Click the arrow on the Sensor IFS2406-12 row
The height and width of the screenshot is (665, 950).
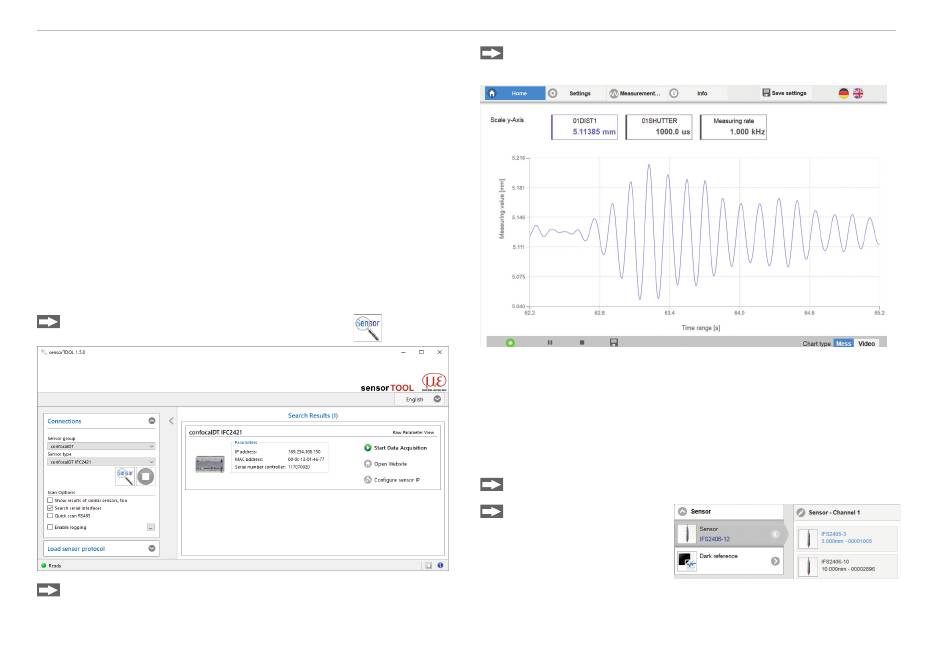click(x=776, y=534)
